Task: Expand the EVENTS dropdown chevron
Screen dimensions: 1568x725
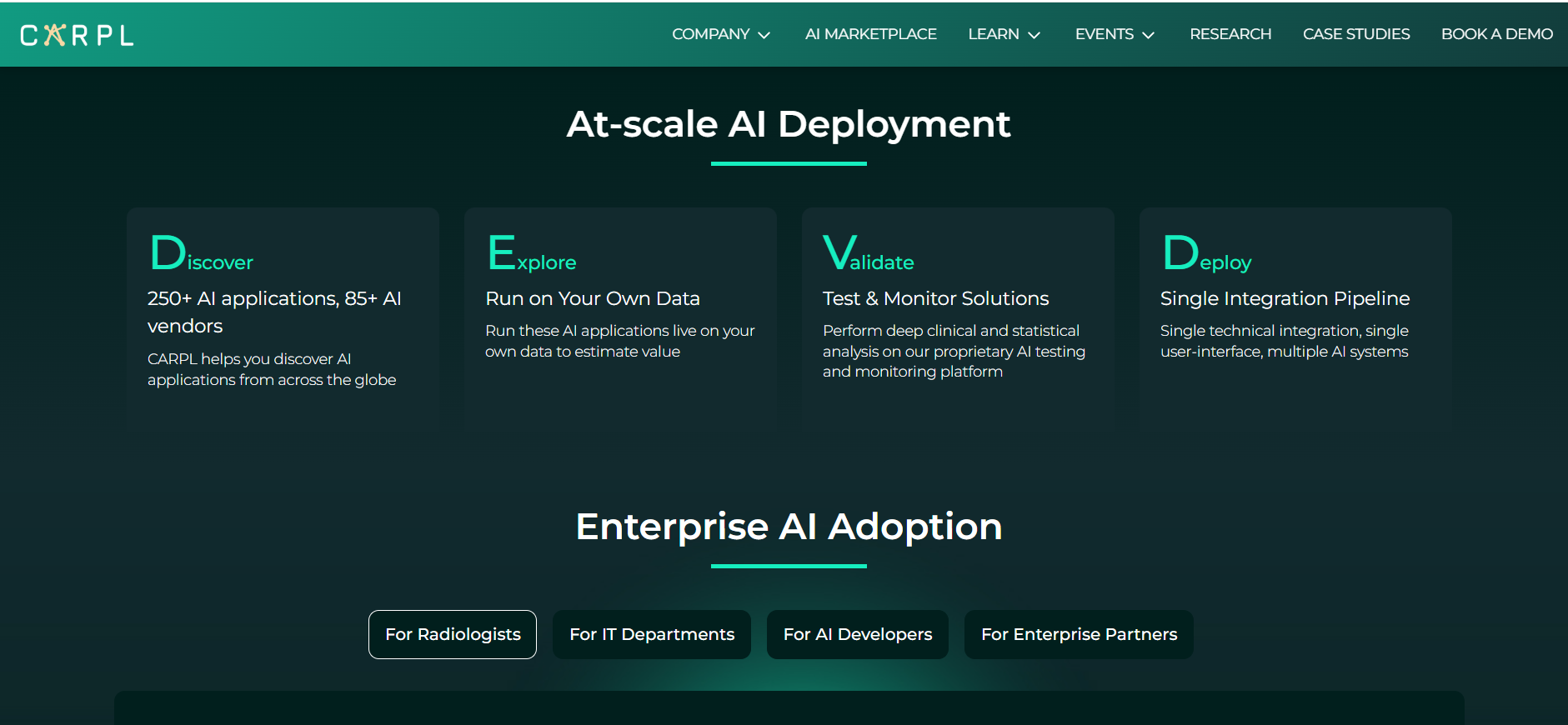Action: [x=1148, y=35]
